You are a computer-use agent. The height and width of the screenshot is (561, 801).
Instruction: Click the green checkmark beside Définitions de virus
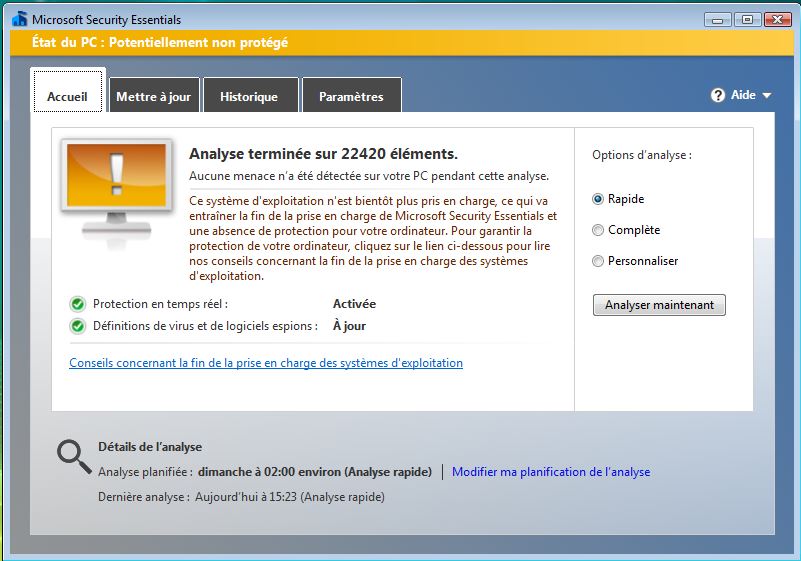[x=78, y=326]
